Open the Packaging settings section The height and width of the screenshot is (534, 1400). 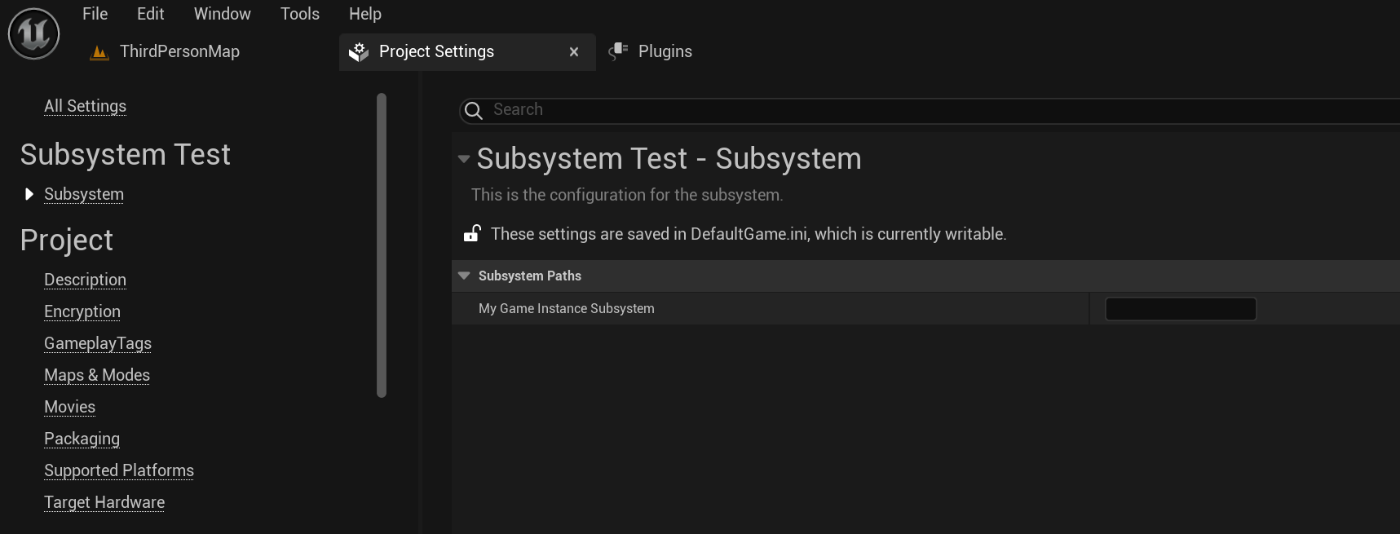pyautogui.click(x=82, y=439)
